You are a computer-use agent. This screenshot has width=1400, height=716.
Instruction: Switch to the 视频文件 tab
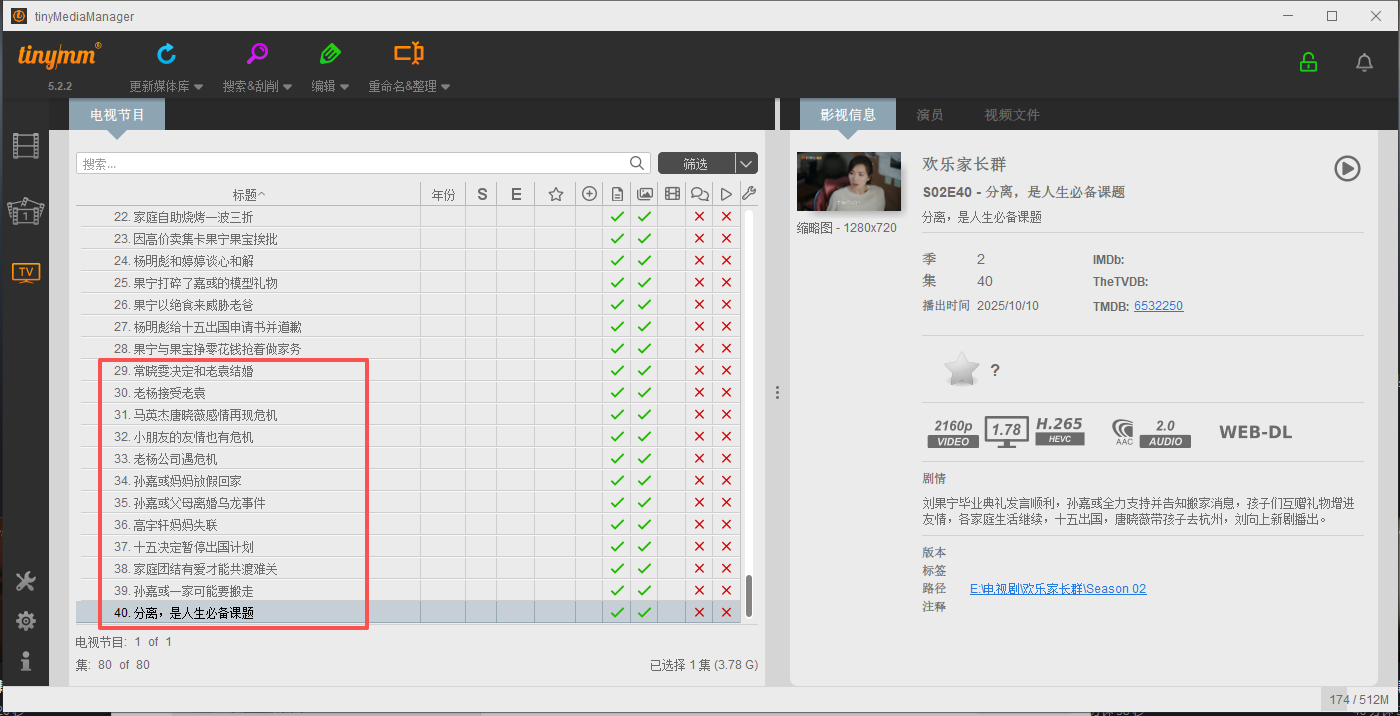pos(1011,114)
